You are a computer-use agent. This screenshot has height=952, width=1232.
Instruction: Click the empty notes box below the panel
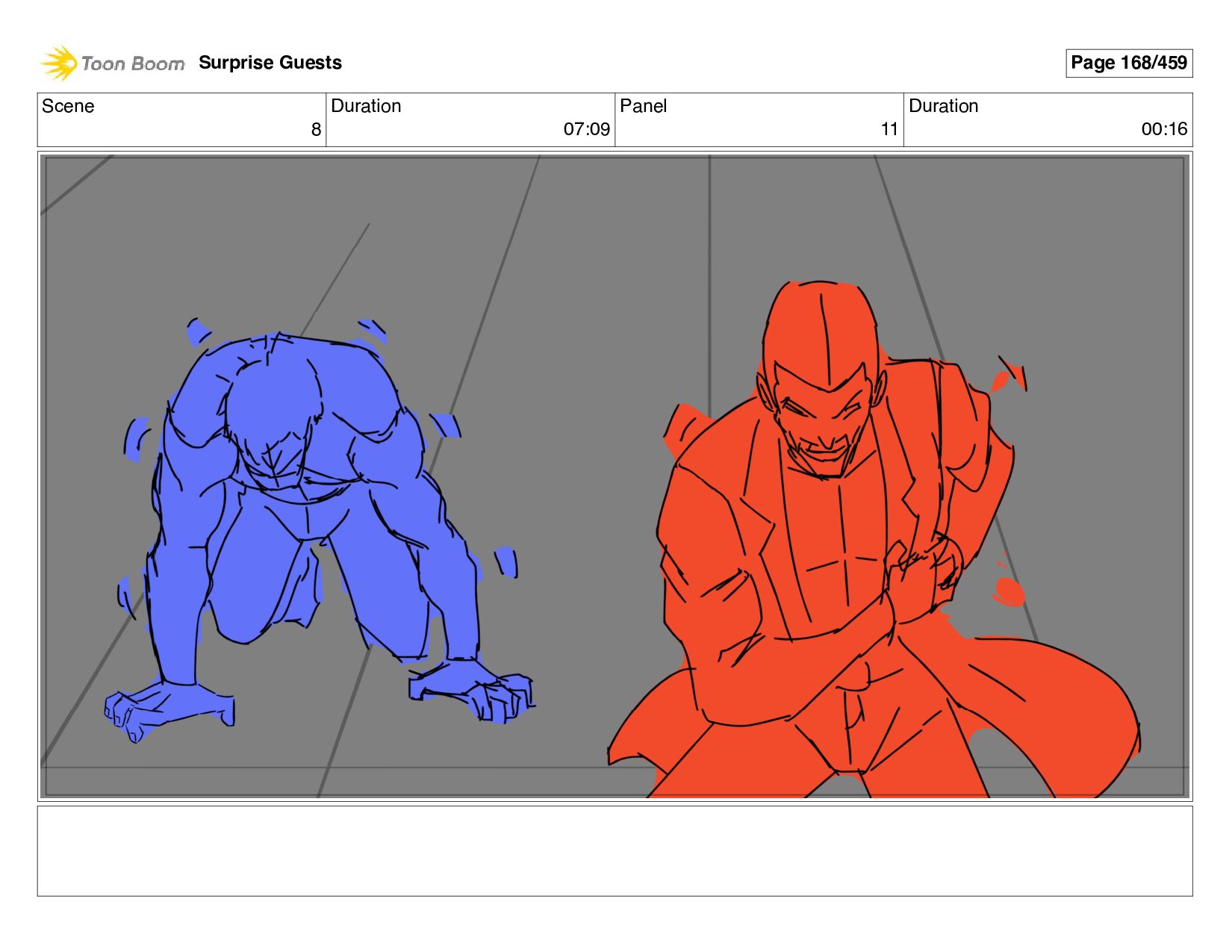pos(615,850)
